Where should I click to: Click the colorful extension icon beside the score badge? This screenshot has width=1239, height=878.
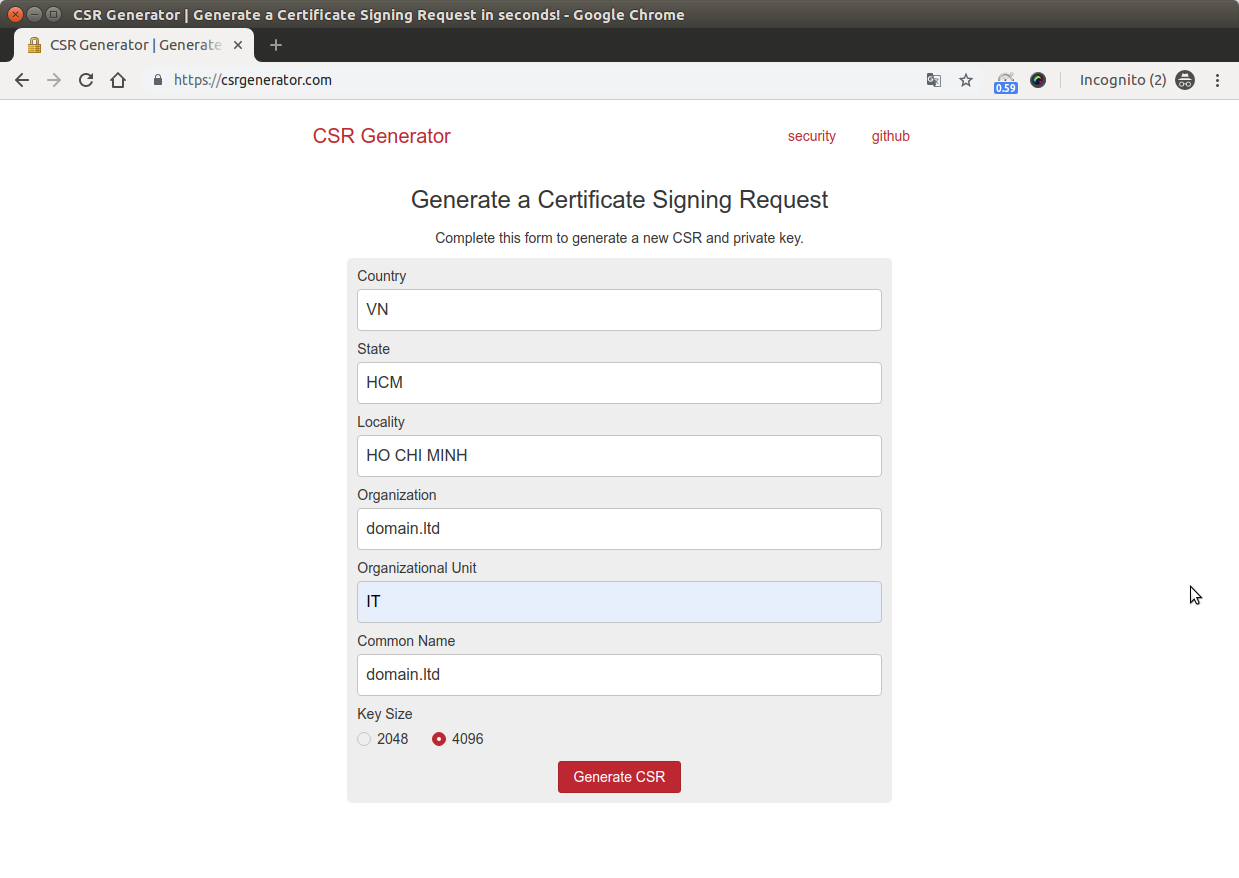click(x=1038, y=80)
